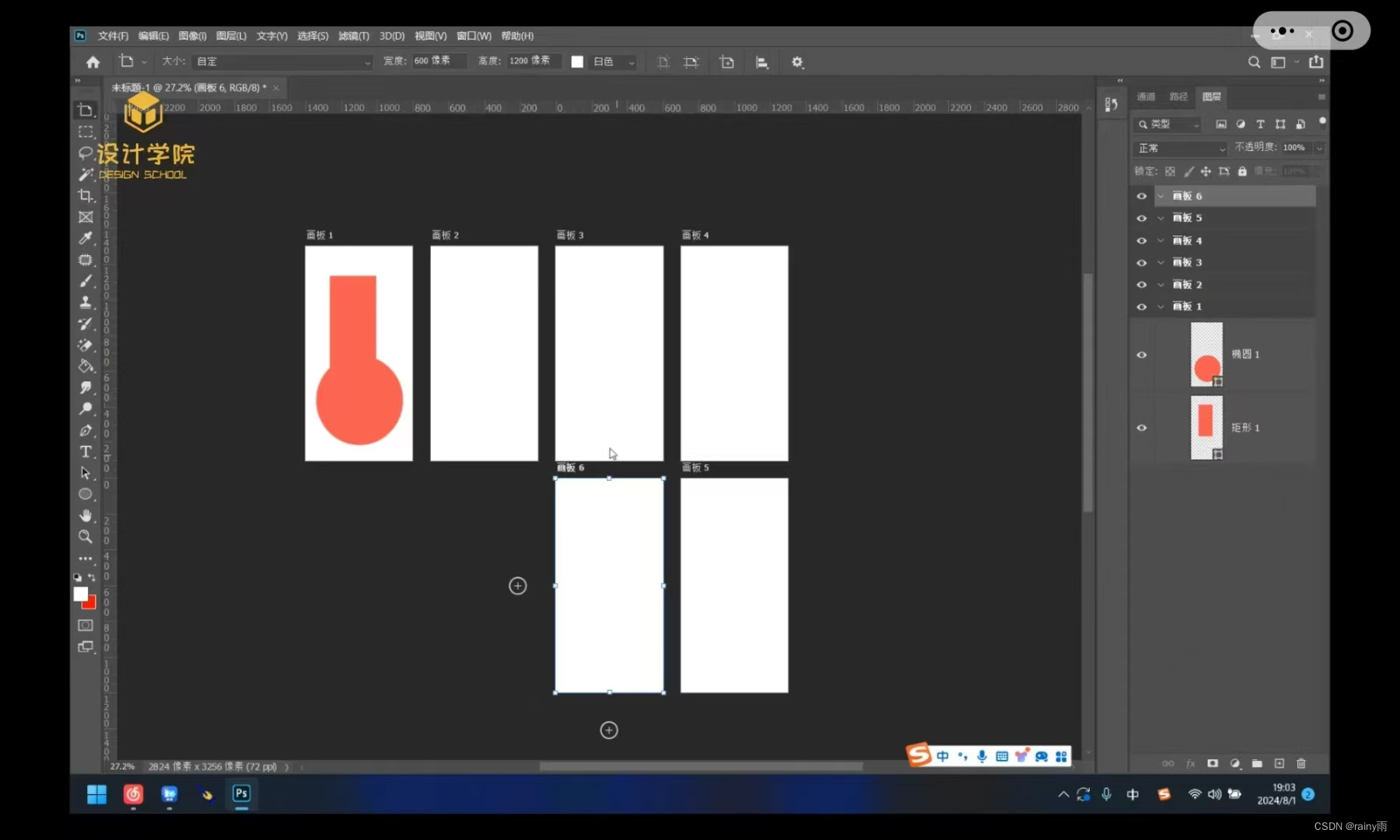
Task: Toggle Quick Mask mode
Action: [x=86, y=625]
